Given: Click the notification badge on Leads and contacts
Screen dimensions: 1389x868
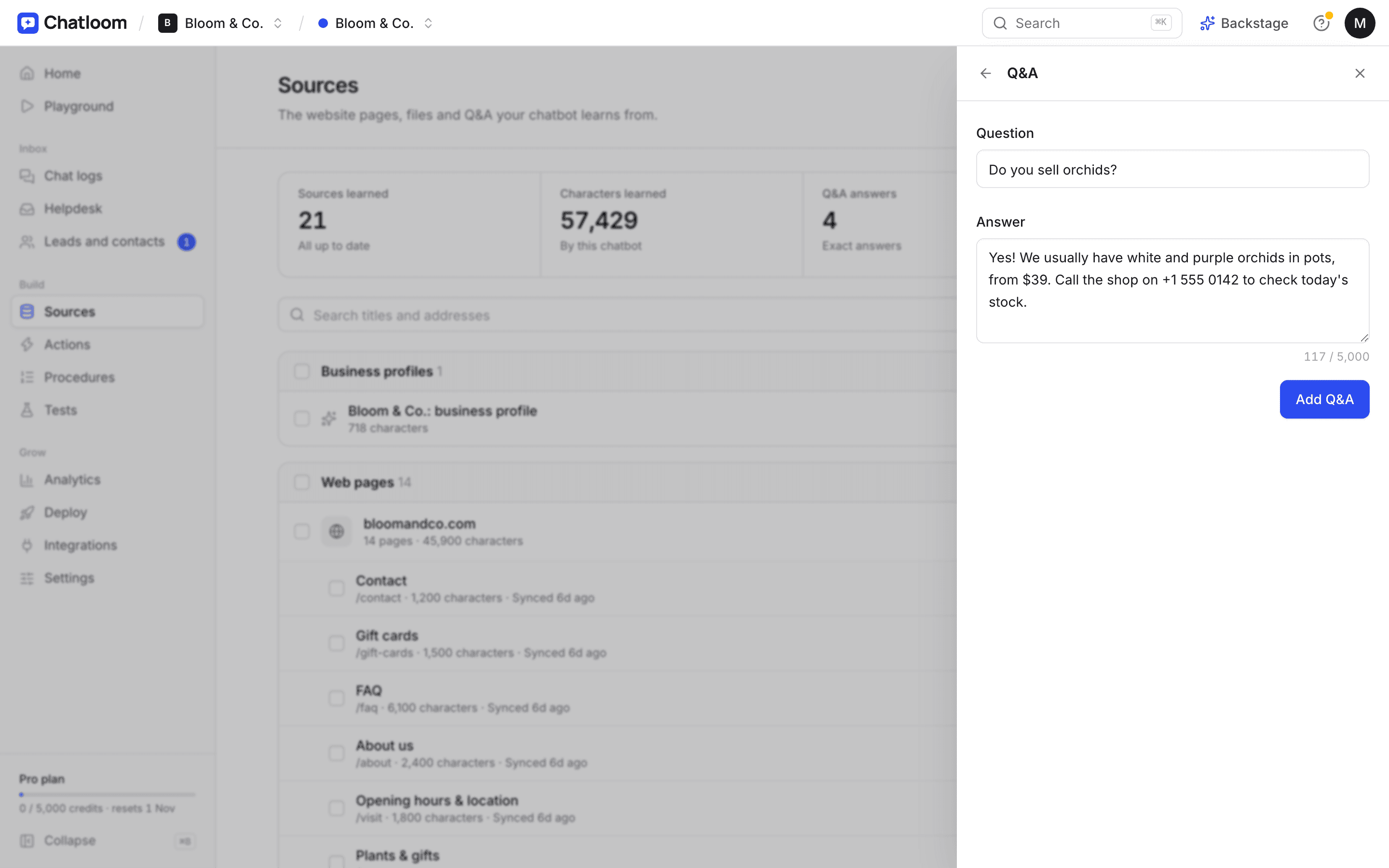Looking at the screenshot, I should tap(186, 242).
